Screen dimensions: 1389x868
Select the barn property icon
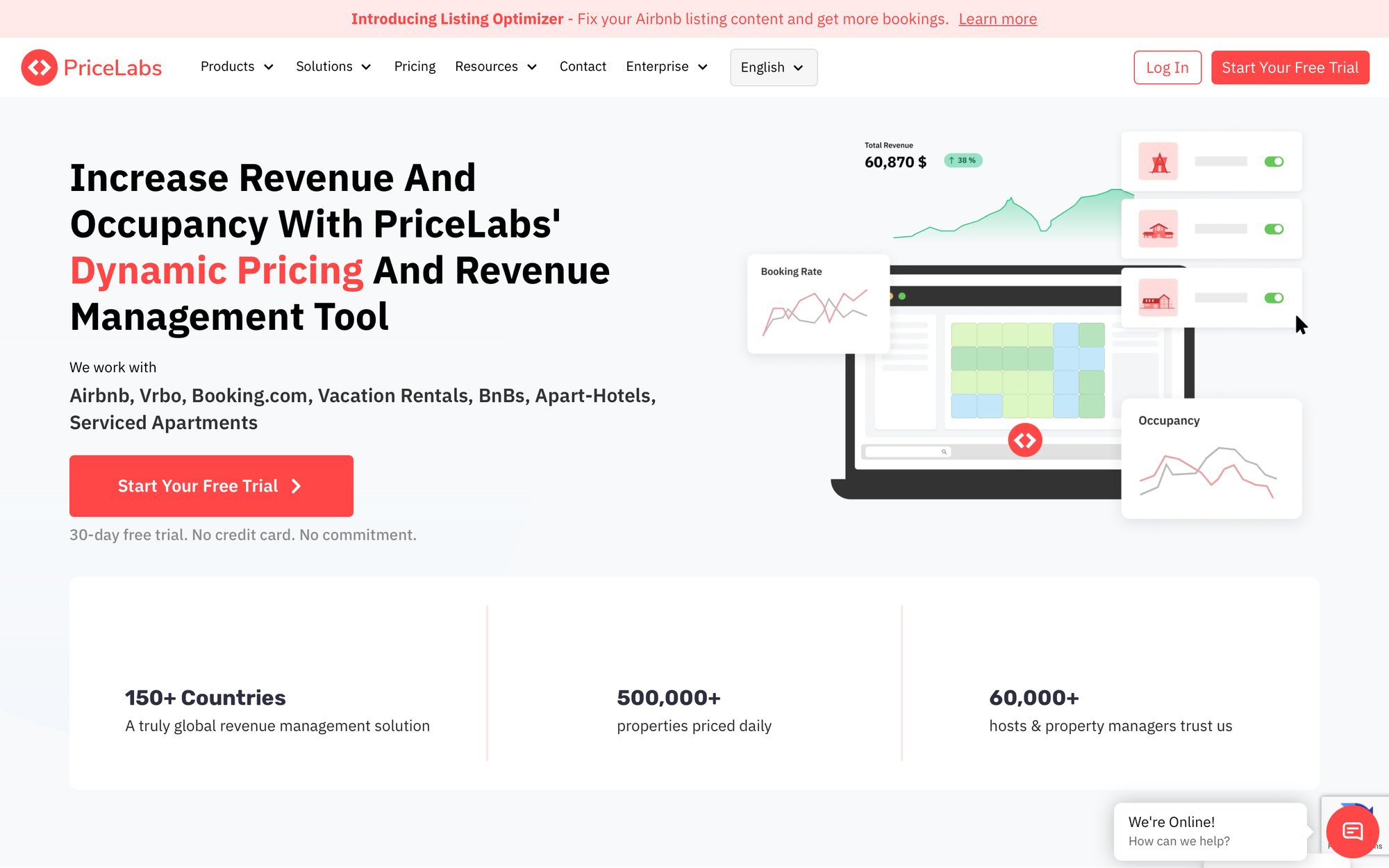(1158, 298)
